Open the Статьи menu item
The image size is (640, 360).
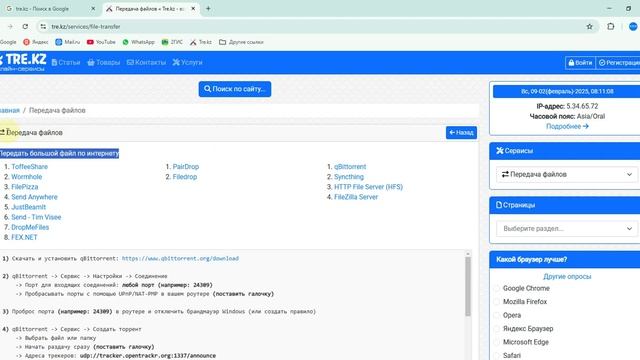tap(66, 62)
